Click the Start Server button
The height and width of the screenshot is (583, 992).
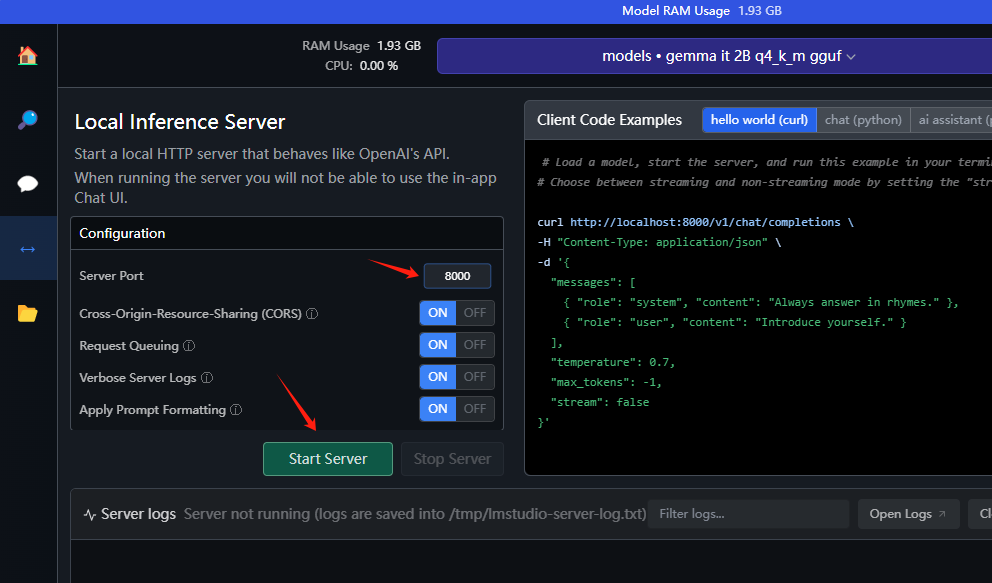[328, 459]
